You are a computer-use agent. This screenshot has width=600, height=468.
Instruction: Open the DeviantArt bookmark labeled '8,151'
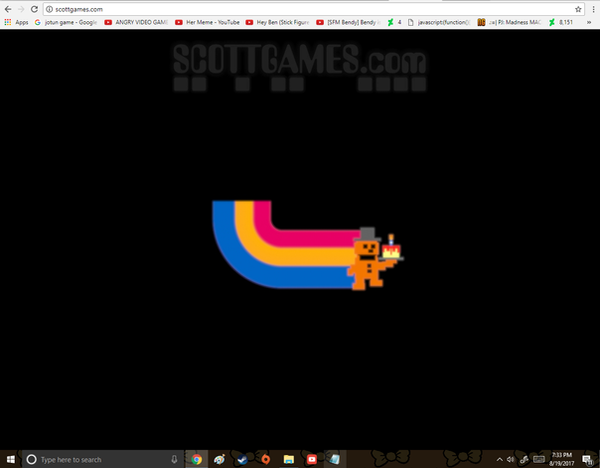tap(561, 22)
